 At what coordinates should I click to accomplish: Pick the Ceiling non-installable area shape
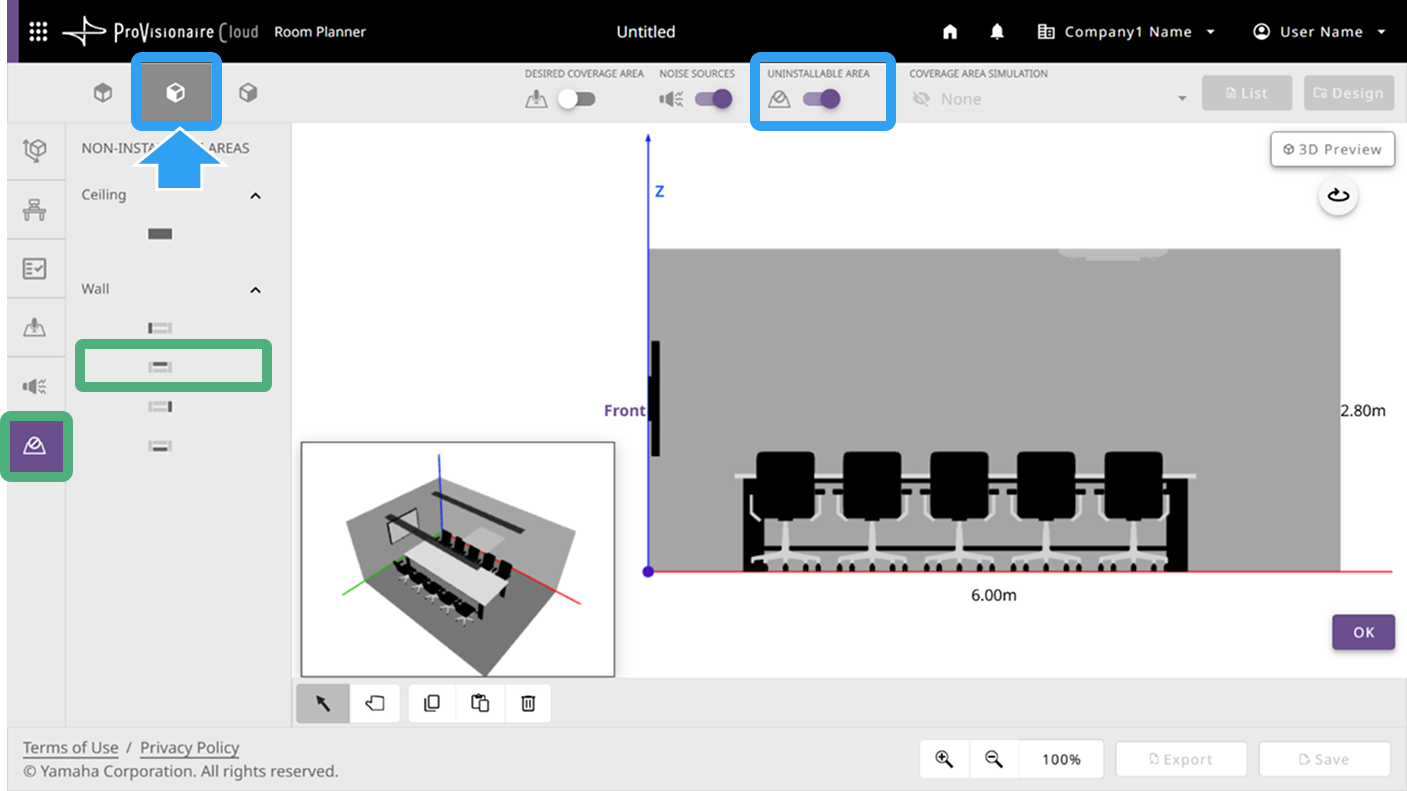tap(160, 234)
